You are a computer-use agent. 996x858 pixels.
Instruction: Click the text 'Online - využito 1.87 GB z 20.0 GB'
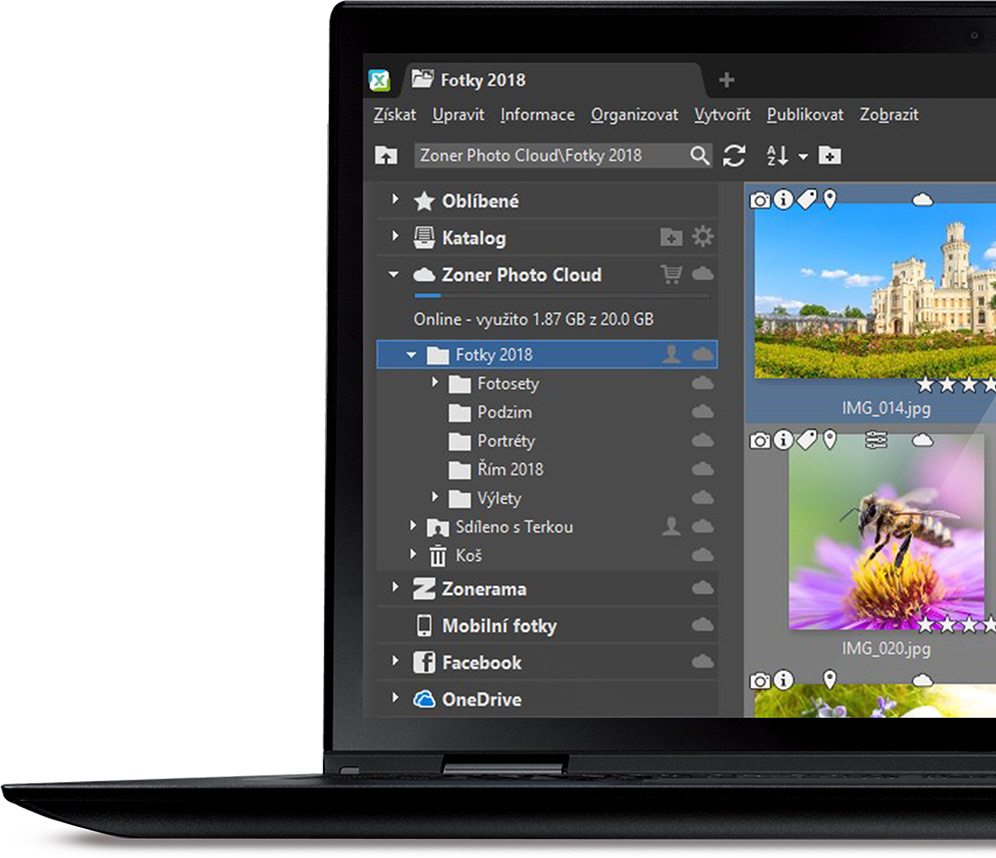(x=534, y=319)
